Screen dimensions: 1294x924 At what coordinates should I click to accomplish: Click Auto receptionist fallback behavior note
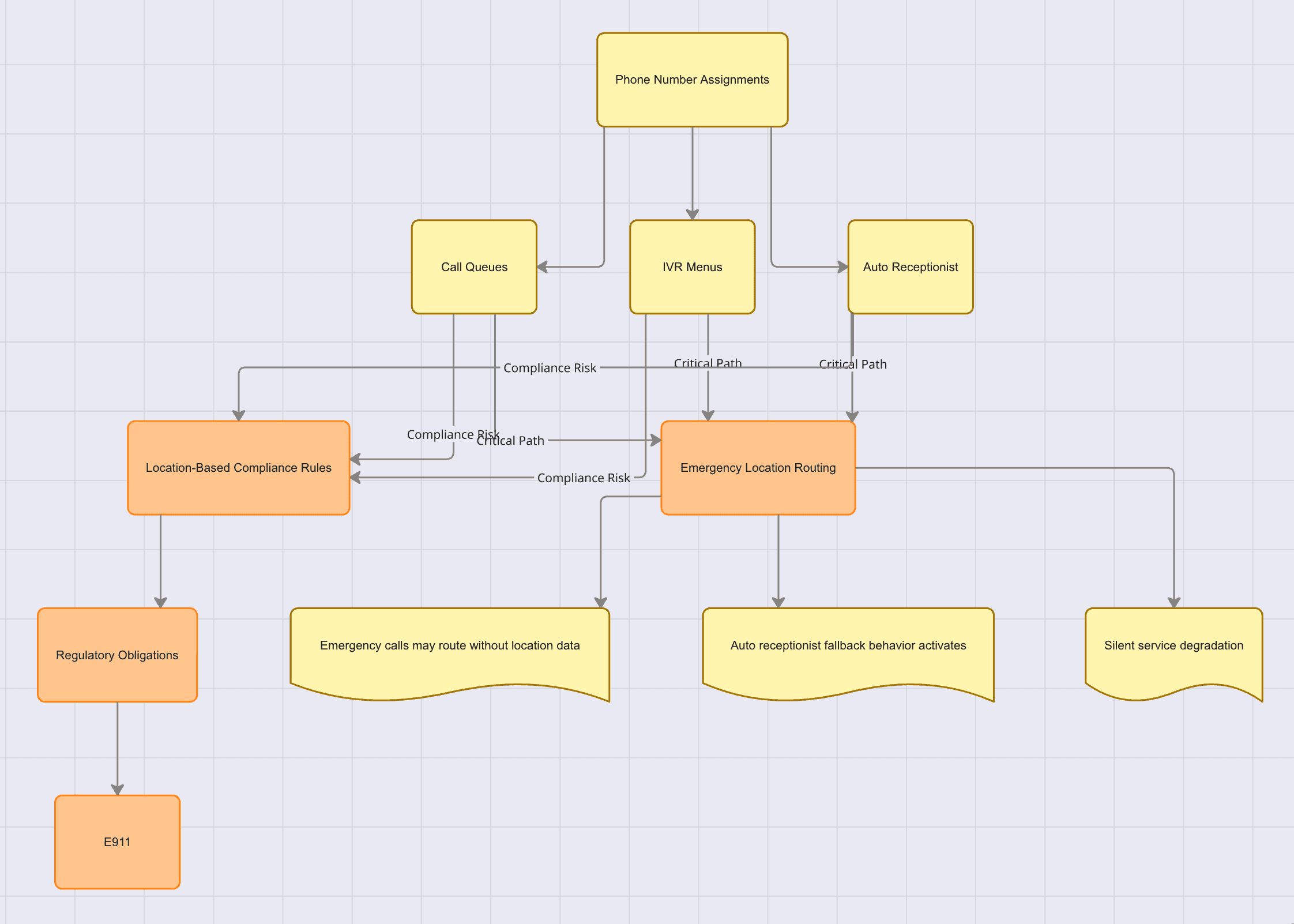848,646
